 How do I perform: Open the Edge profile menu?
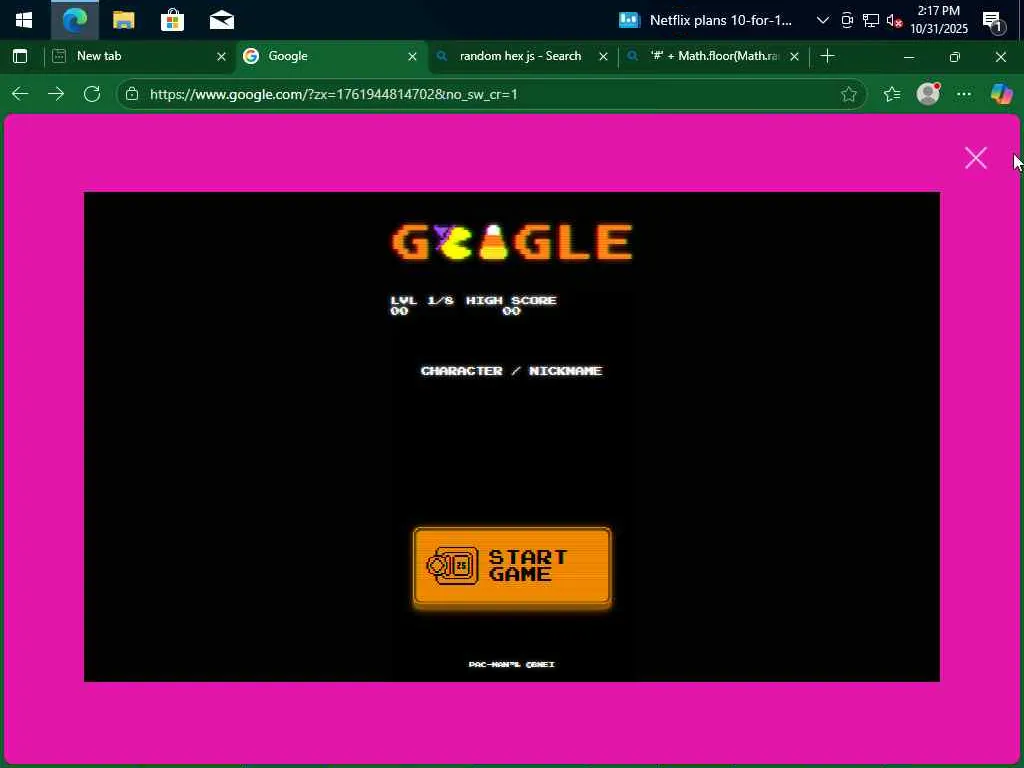(x=928, y=94)
